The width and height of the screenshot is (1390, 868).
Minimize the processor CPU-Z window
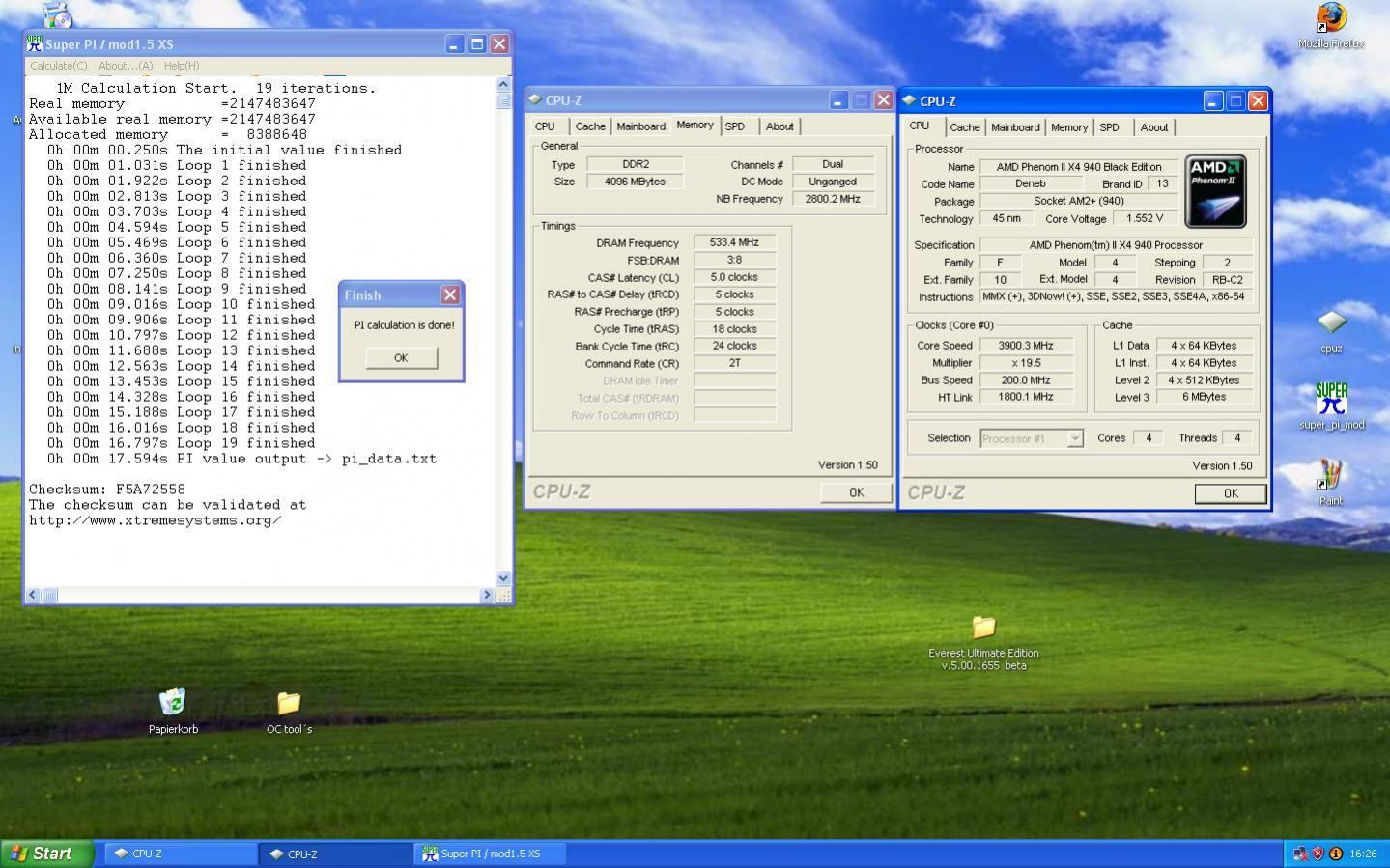click(x=1212, y=100)
